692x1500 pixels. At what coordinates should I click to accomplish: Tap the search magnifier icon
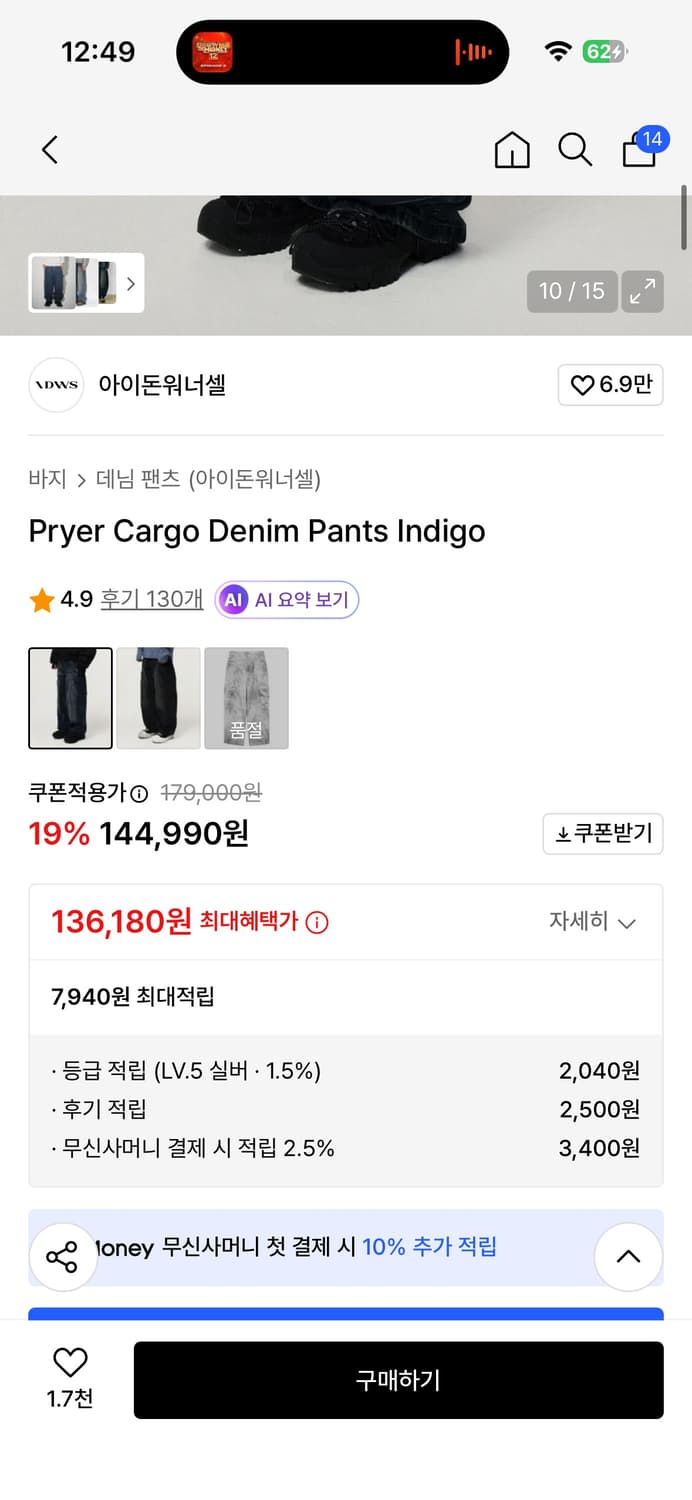point(575,150)
